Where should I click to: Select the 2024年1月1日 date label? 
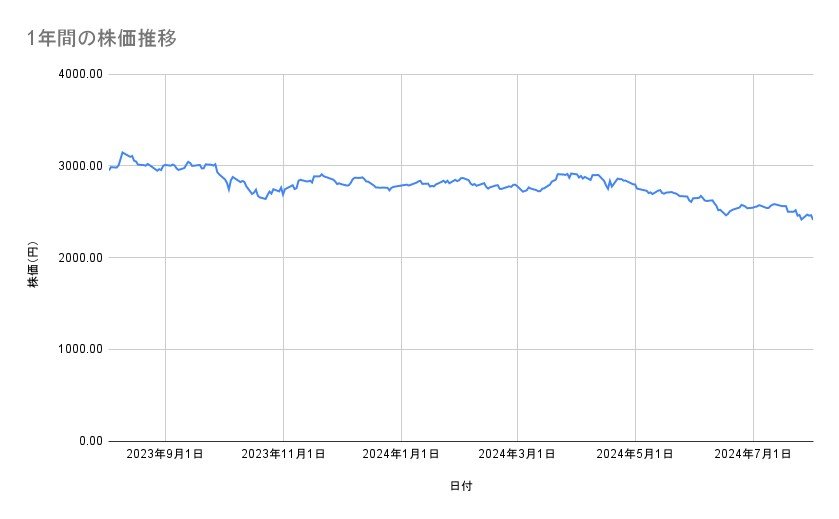pyautogui.click(x=401, y=455)
